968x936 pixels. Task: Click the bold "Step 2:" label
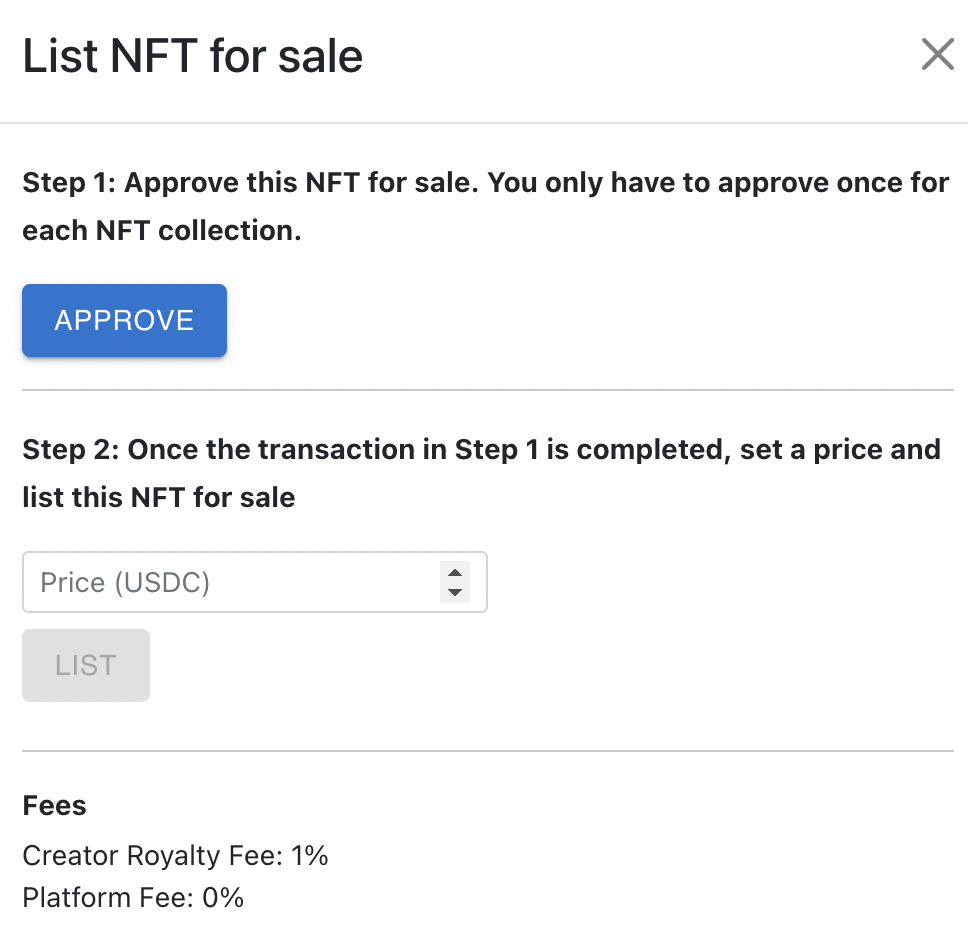coord(70,450)
